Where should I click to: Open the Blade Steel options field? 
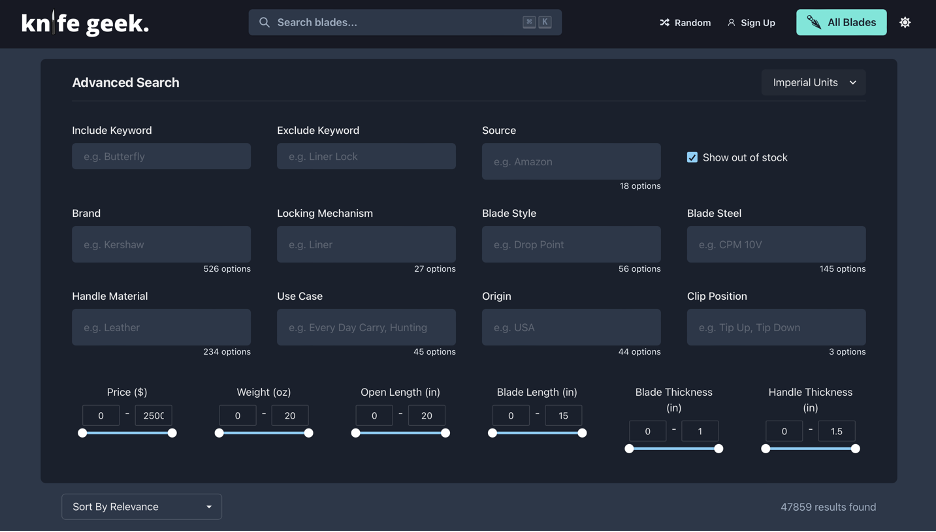[x=776, y=244]
